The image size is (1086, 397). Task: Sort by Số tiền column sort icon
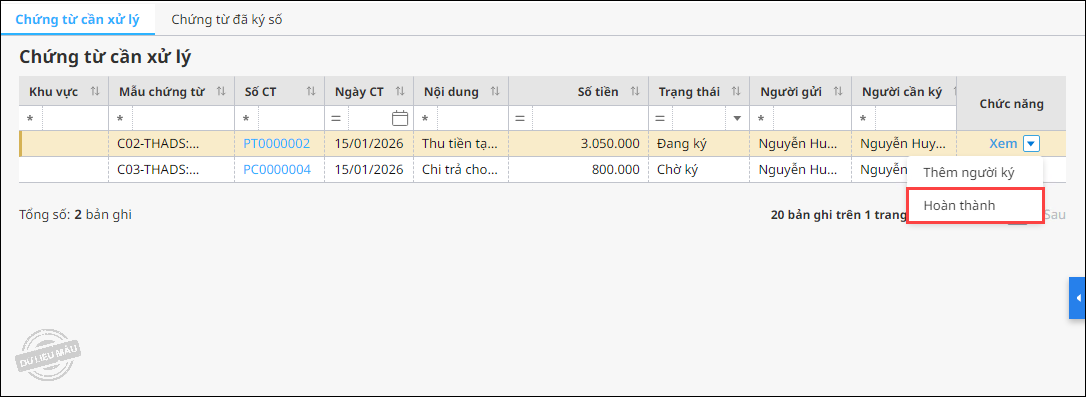[x=634, y=91]
